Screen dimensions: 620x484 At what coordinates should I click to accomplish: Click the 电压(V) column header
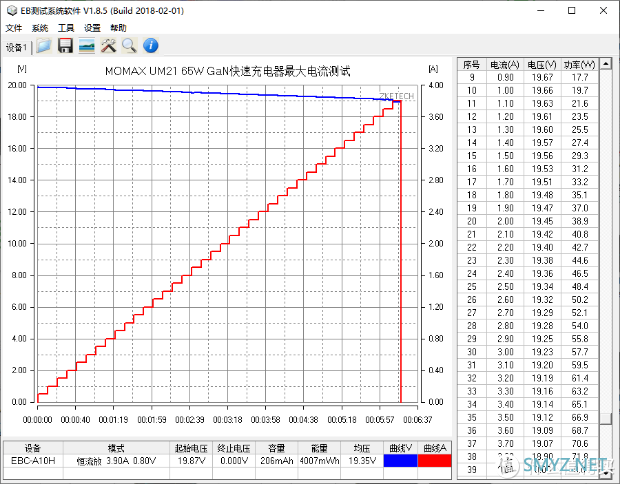(x=542, y=64)
